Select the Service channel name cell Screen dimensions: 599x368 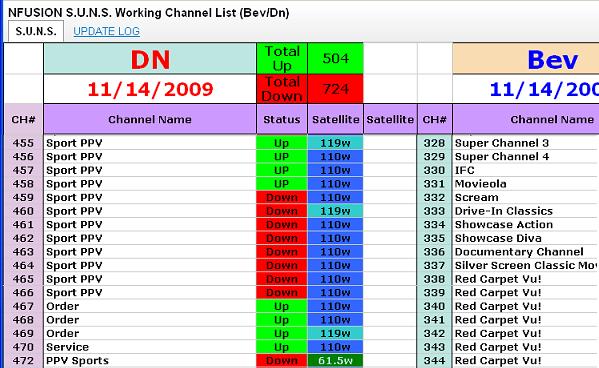(x=150, y=347)
